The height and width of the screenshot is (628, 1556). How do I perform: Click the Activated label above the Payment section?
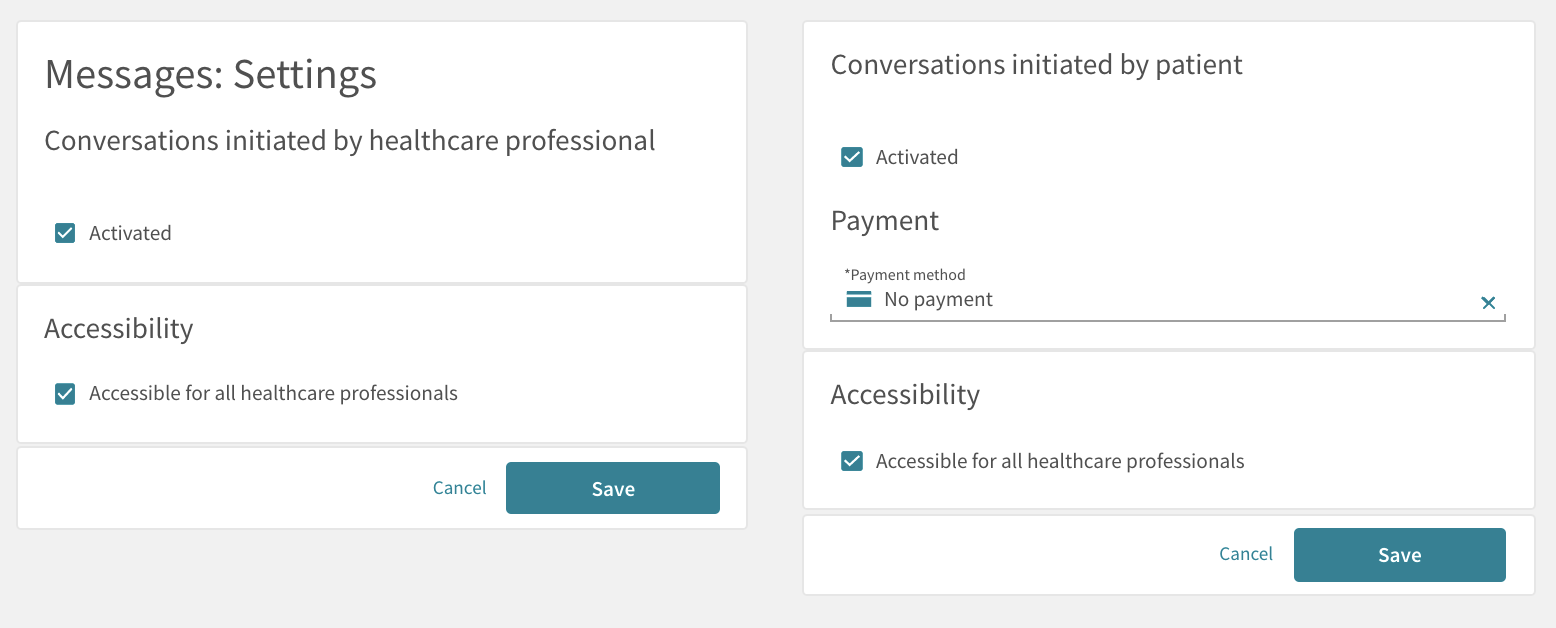pos(917,157)
